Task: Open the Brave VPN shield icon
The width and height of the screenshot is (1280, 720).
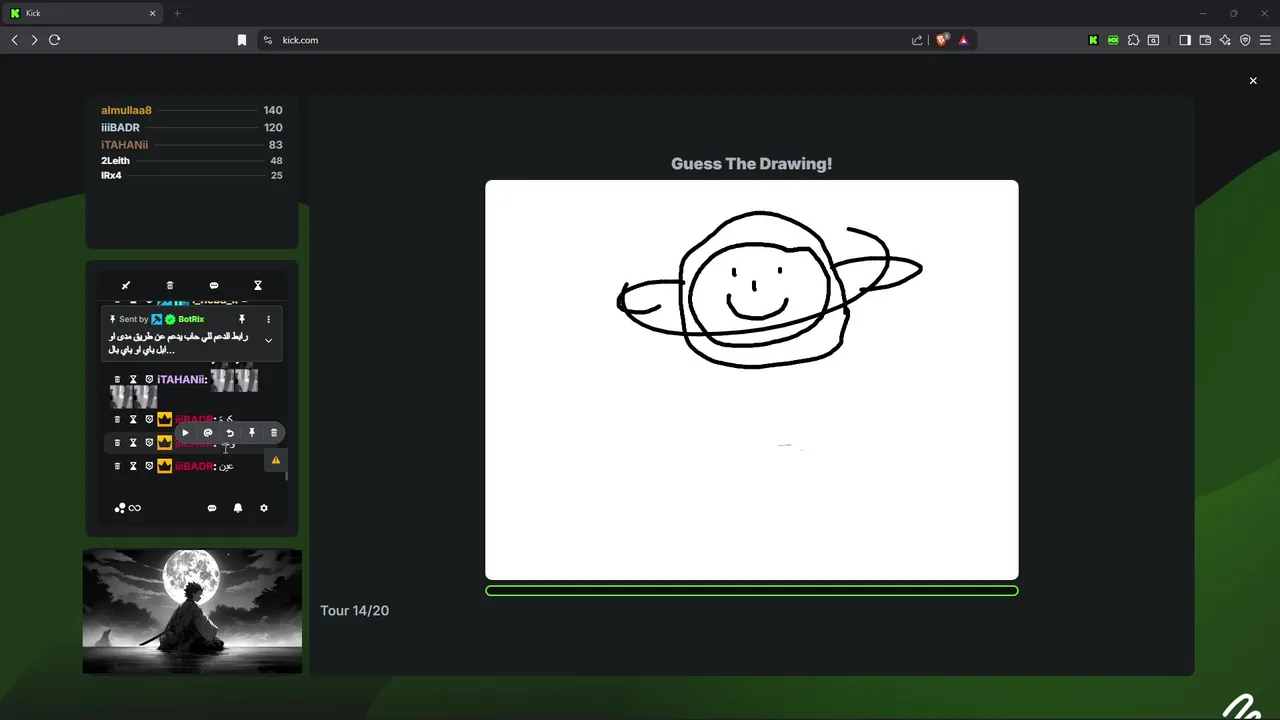Action: tap(1245, 40)
